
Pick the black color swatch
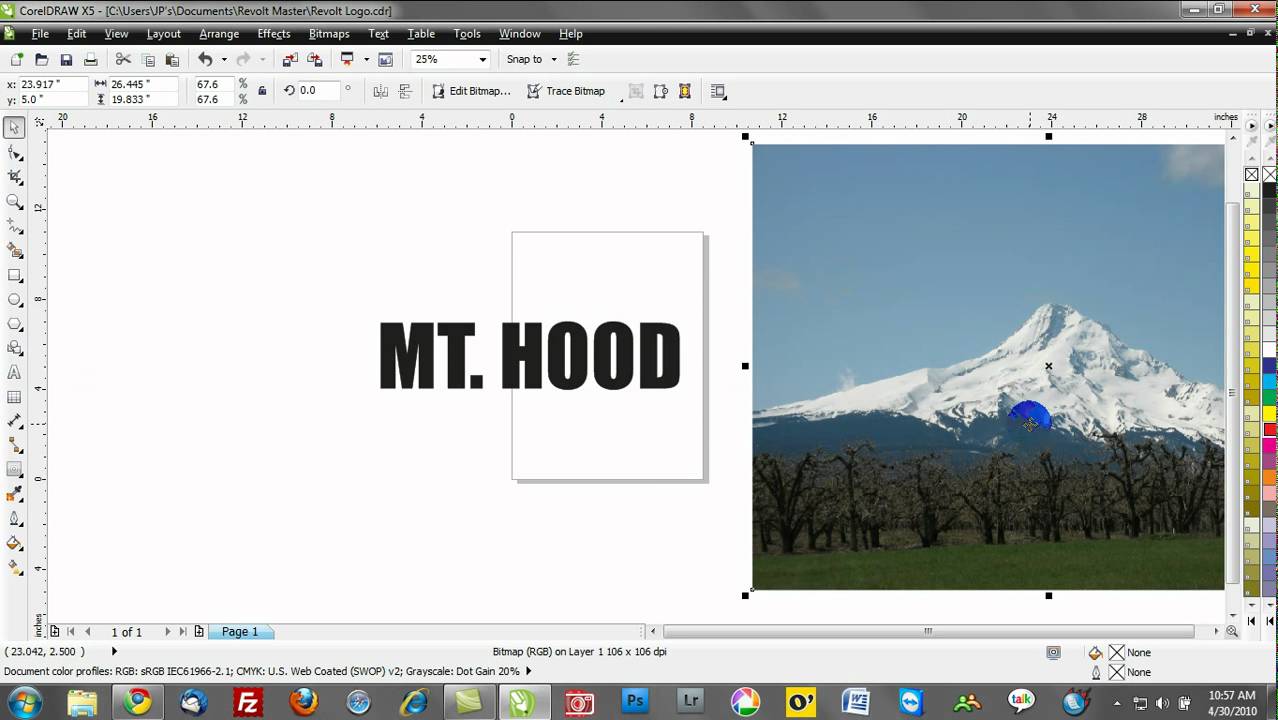(1270, 189)
